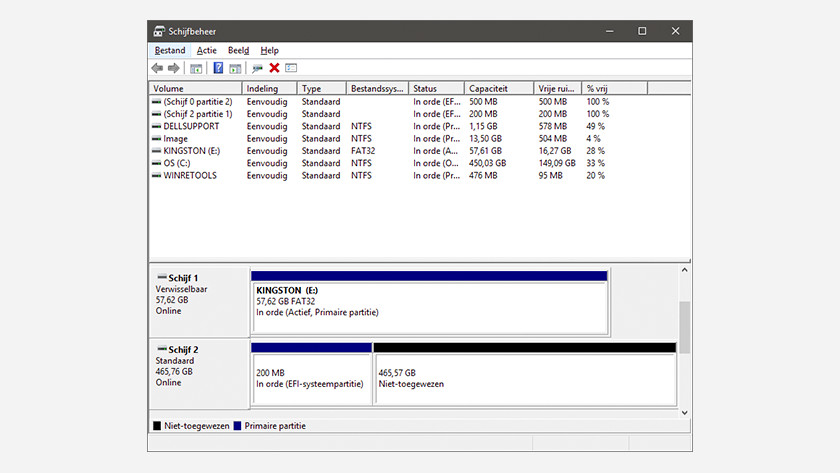This screenshot has width=840, height=473.
Task: Click the vertical scrollbar thumb in disk pane
Action: tap(685, 327)
